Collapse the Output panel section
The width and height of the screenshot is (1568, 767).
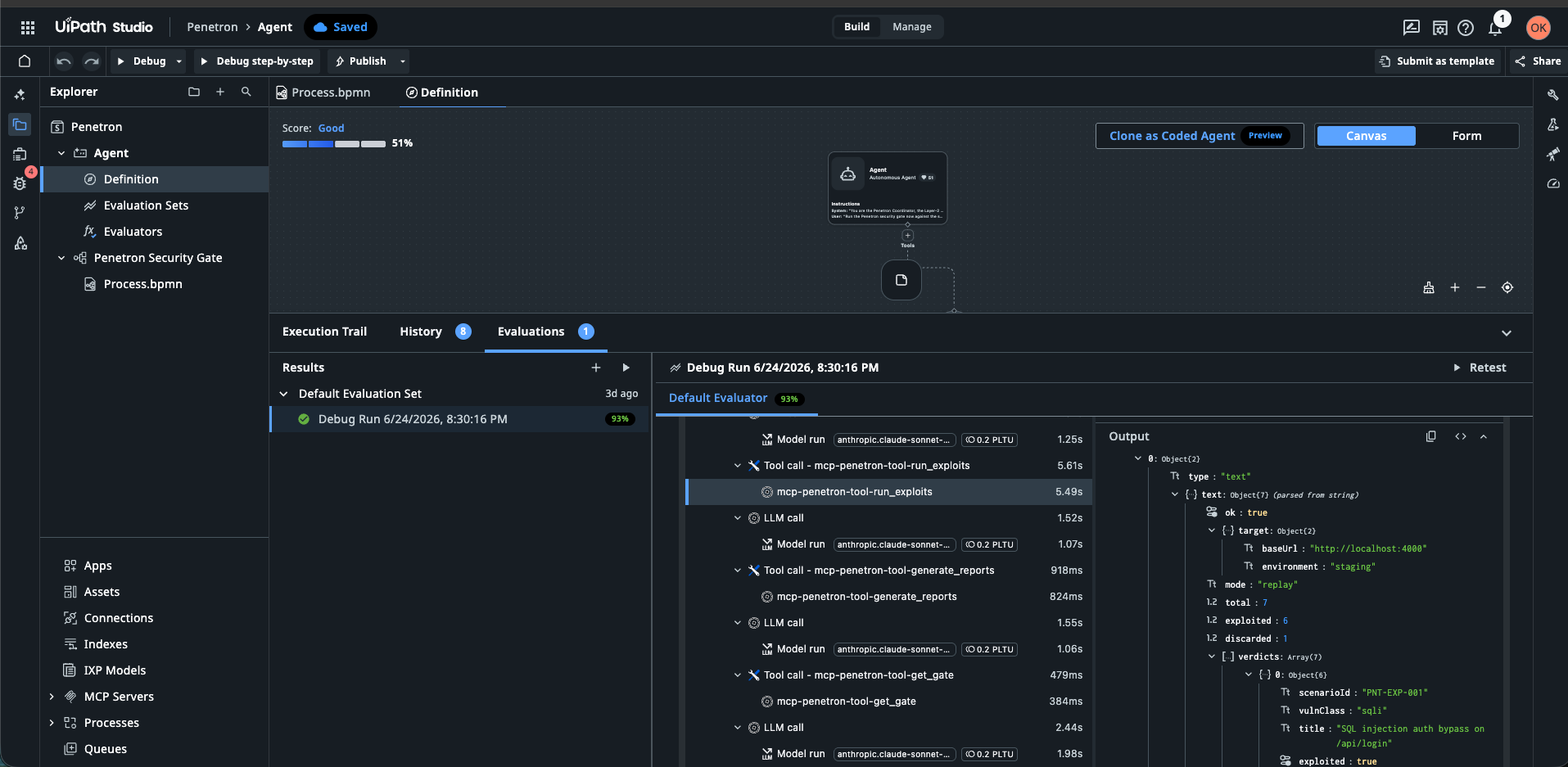pyautogui.click(x=1484, y=436)
